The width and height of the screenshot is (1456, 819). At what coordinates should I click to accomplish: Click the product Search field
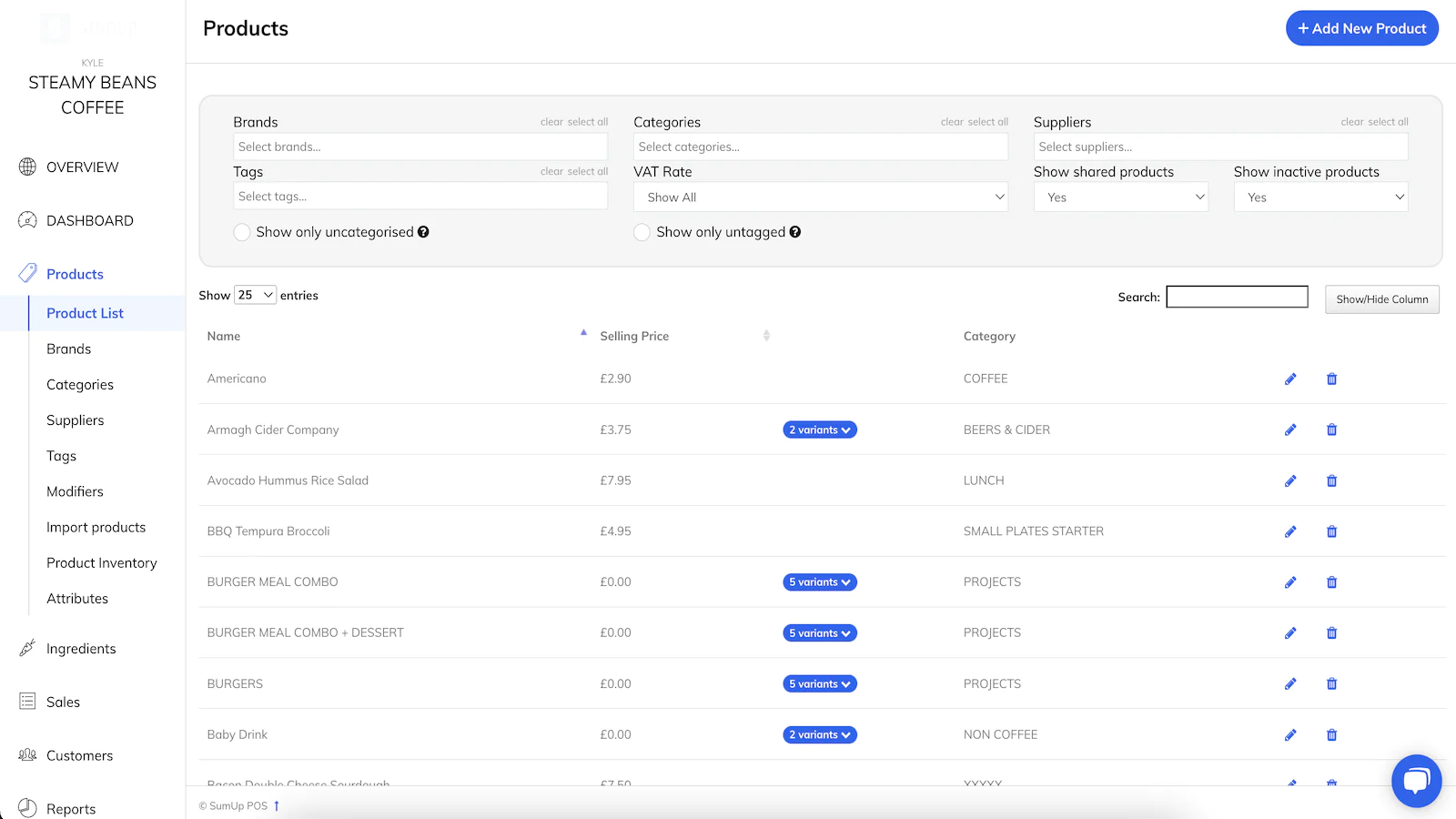point(1237,297)
